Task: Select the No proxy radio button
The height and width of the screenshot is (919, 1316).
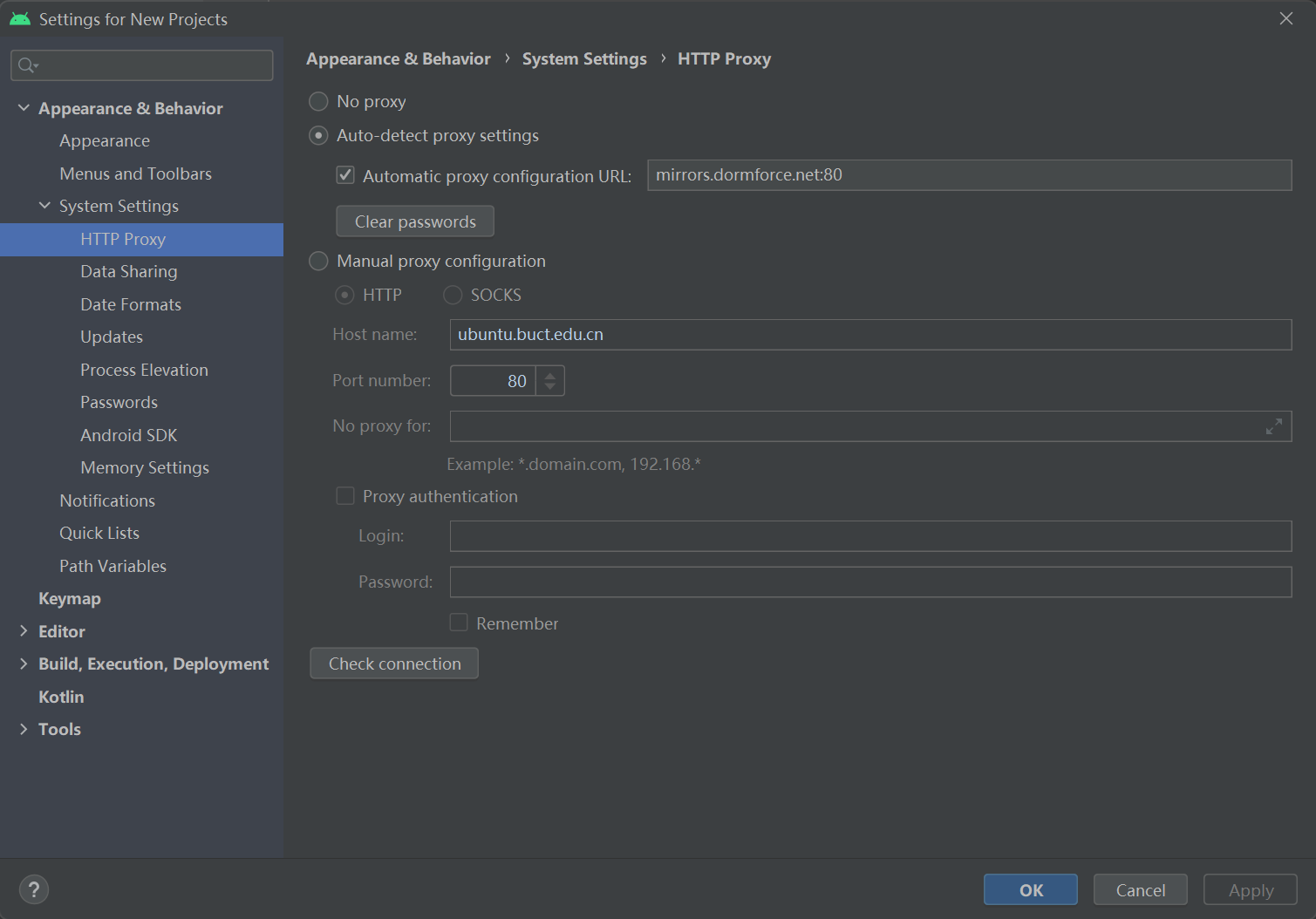Action: (318, 101)
